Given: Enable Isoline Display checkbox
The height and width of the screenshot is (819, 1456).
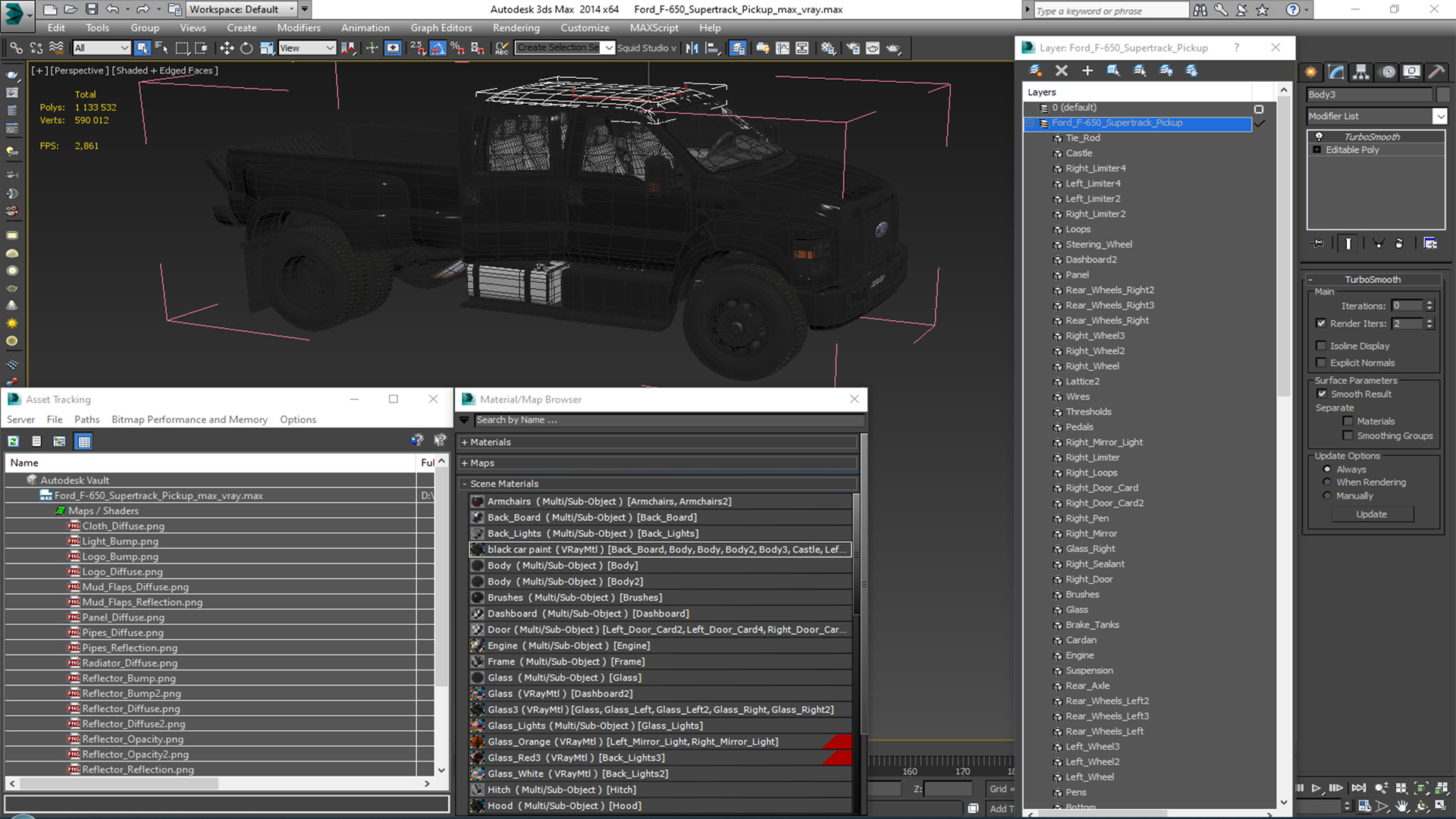Looking at the screenshot, I should tap(1321, 346).
